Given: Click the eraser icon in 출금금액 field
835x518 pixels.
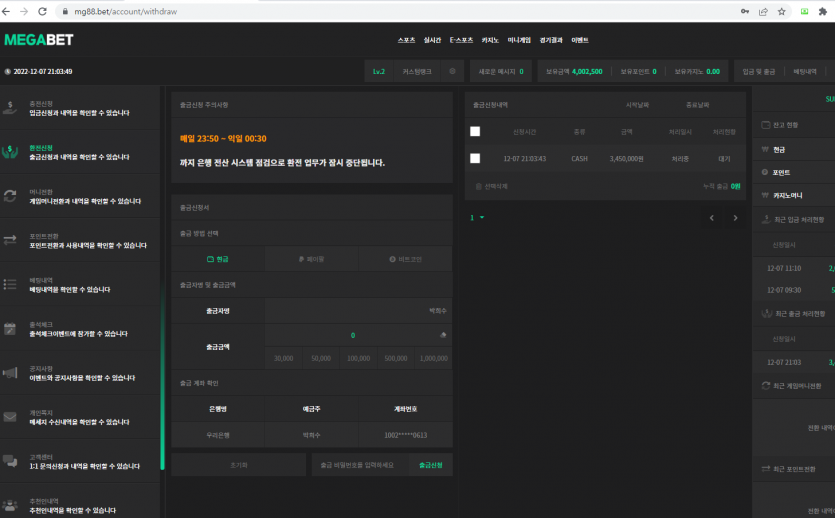Looking at the screenshot, I should point(442,335).
